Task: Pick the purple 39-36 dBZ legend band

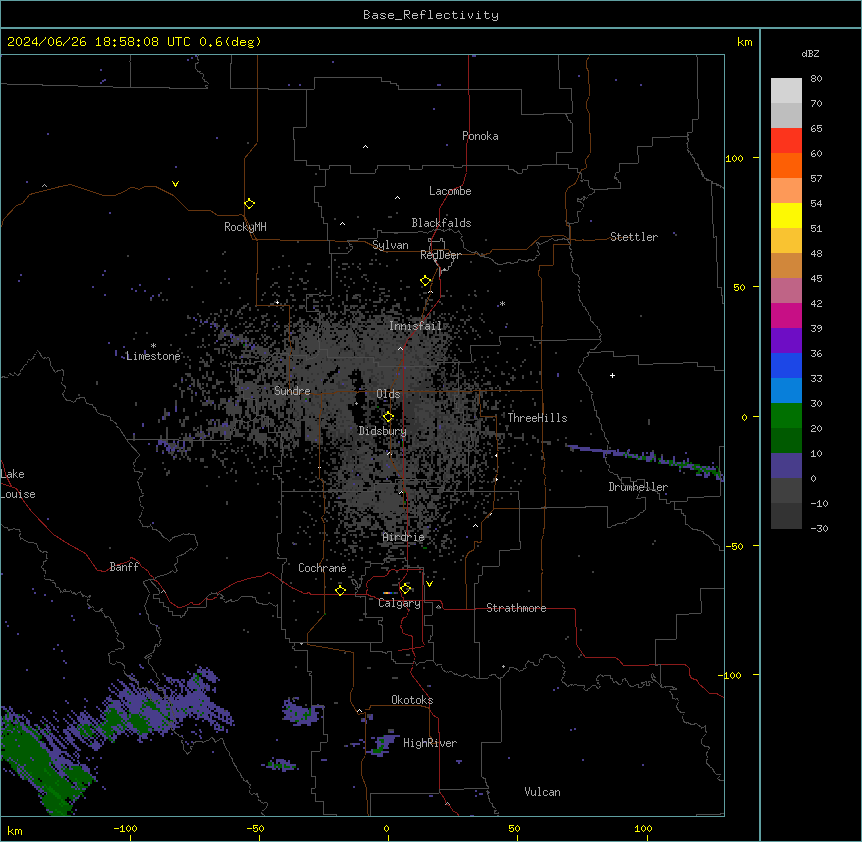Action: click(x=786, y=340)
